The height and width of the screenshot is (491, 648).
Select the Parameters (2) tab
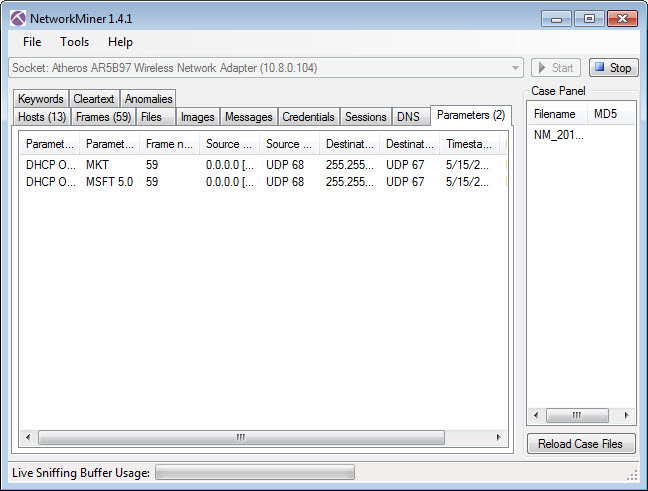pos(471,115)
